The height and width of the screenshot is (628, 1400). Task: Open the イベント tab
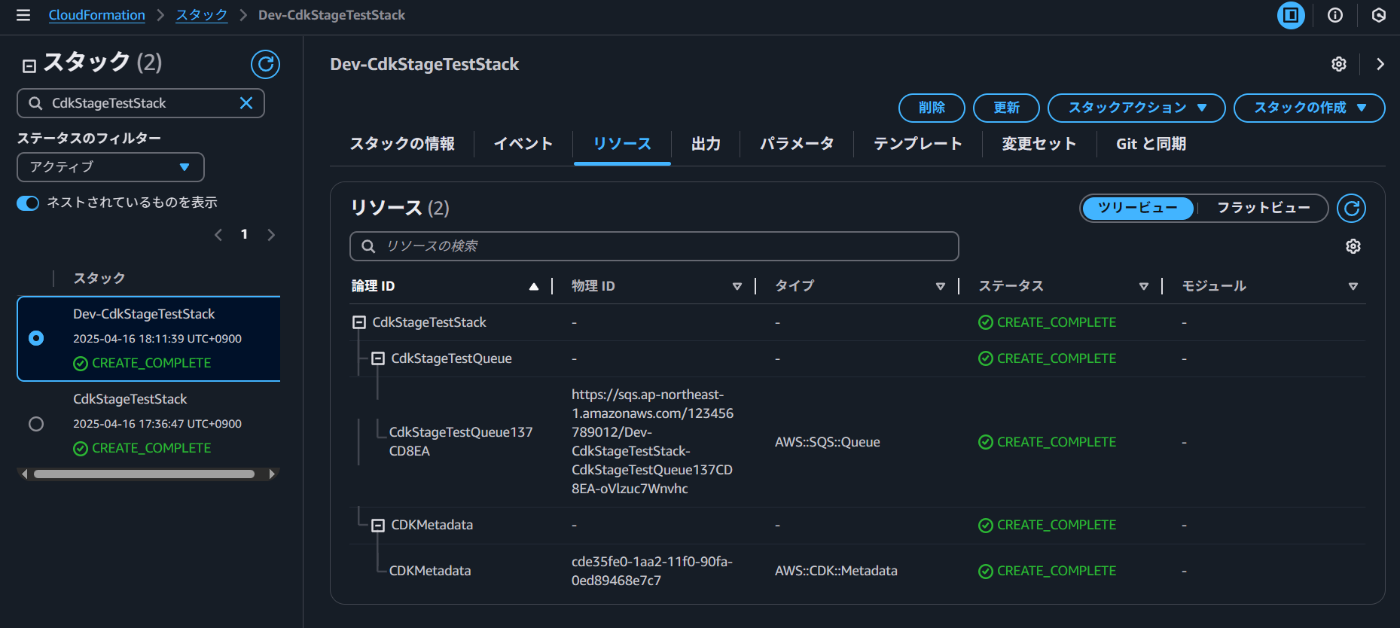pyautogui.click(x=523, y=144)
